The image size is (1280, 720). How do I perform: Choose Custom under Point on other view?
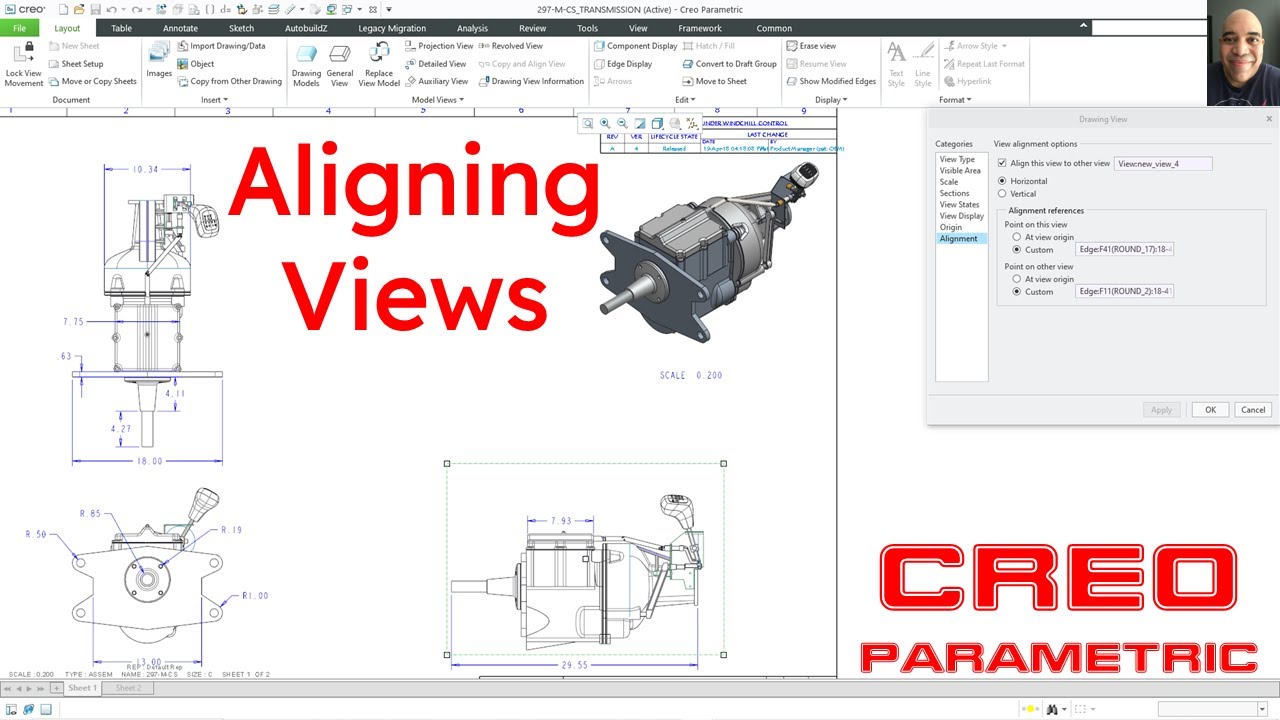coord(1017,292)
